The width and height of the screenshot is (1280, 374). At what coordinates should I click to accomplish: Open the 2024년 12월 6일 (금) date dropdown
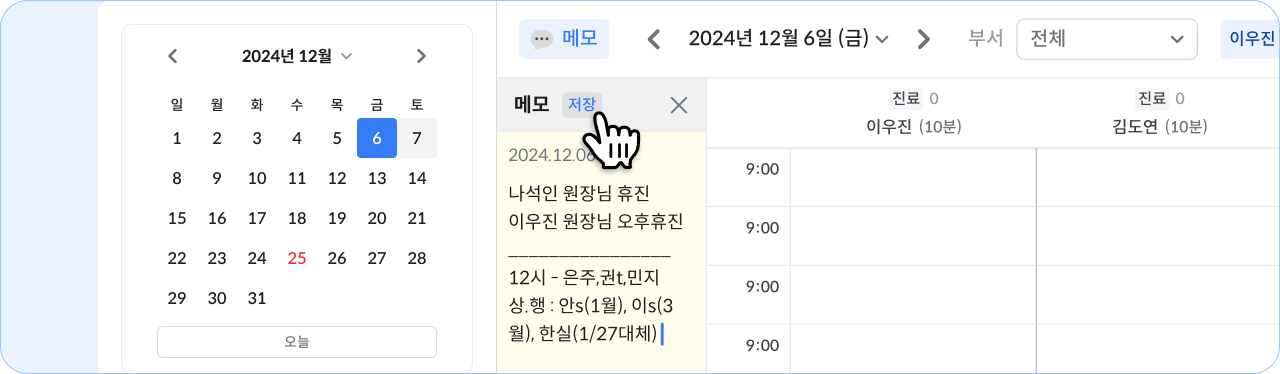(x=789, y=39)
